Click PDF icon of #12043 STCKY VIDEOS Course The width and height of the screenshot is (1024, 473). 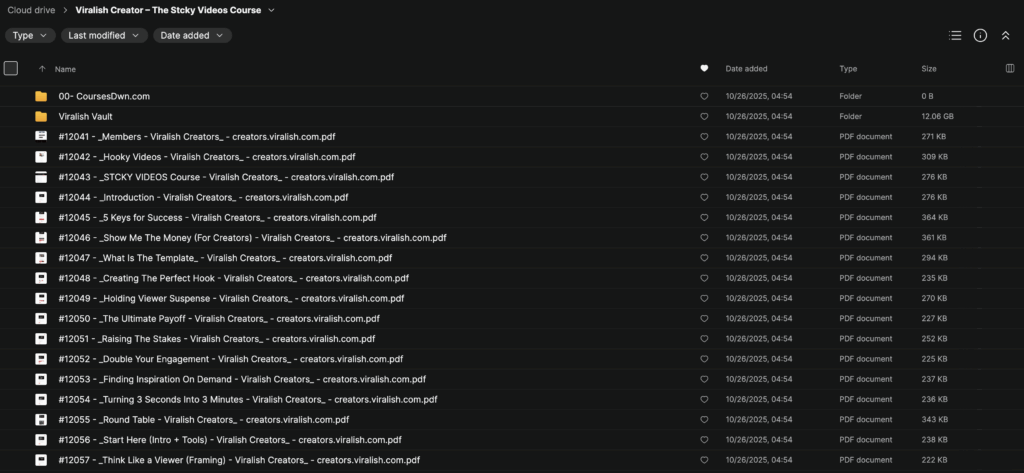[41, 177]
